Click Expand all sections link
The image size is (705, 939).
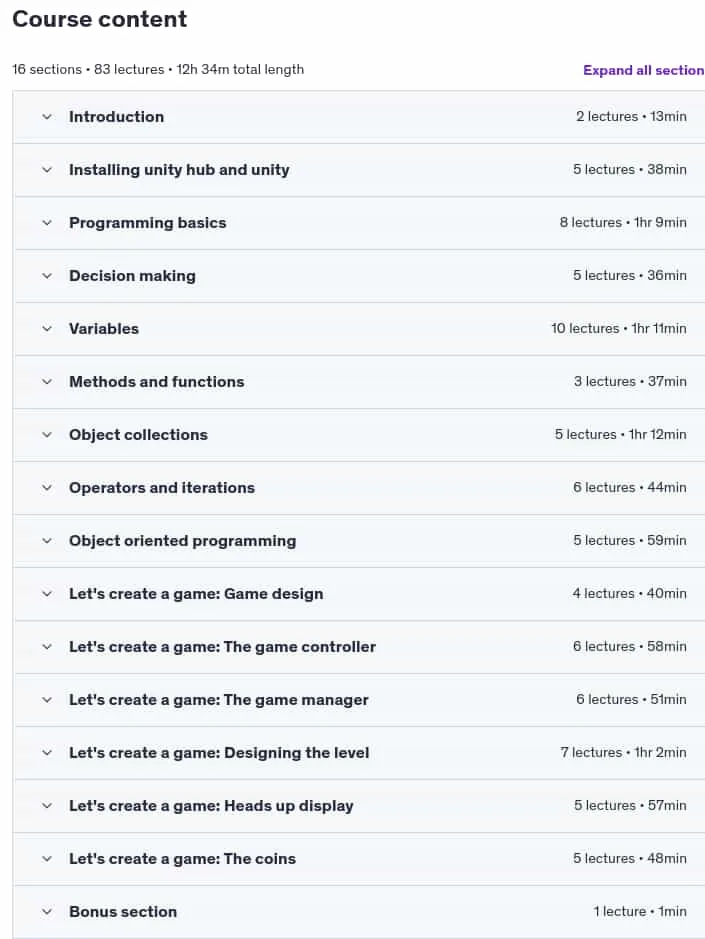pos(644,70)
